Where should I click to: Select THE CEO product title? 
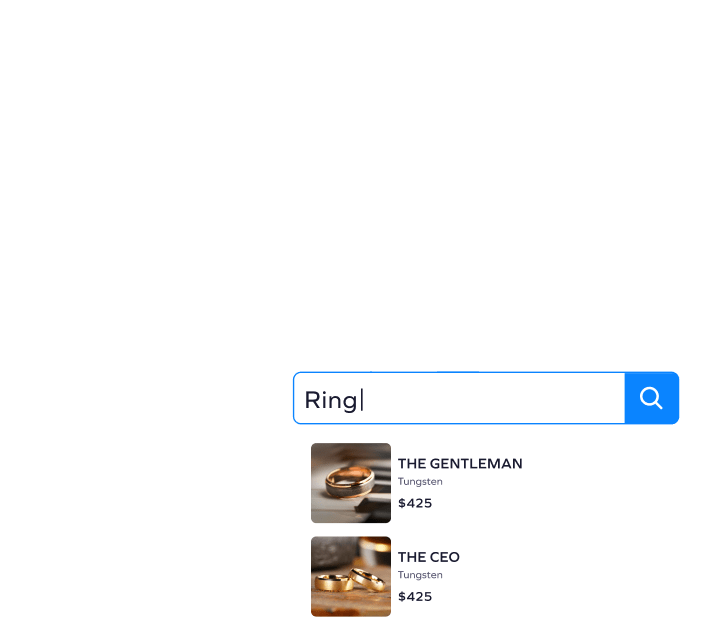click(x=429, y=557)
